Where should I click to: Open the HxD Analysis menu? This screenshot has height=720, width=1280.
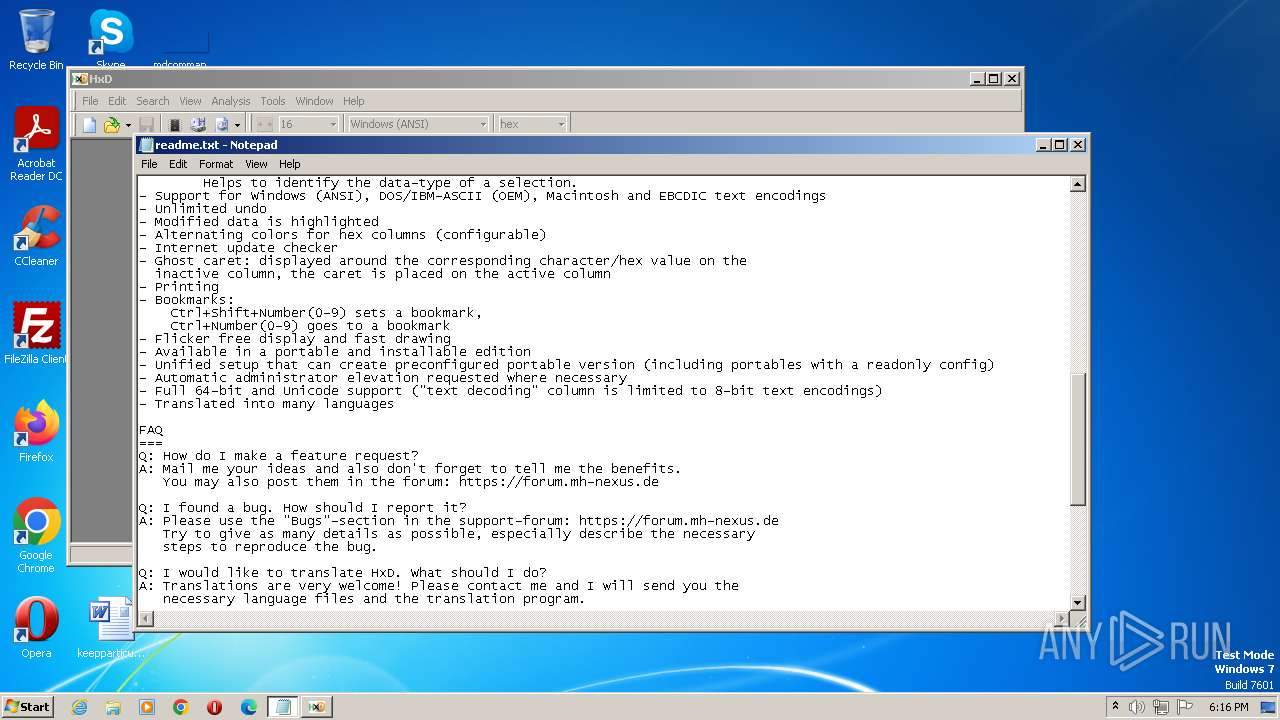[230, 101]
